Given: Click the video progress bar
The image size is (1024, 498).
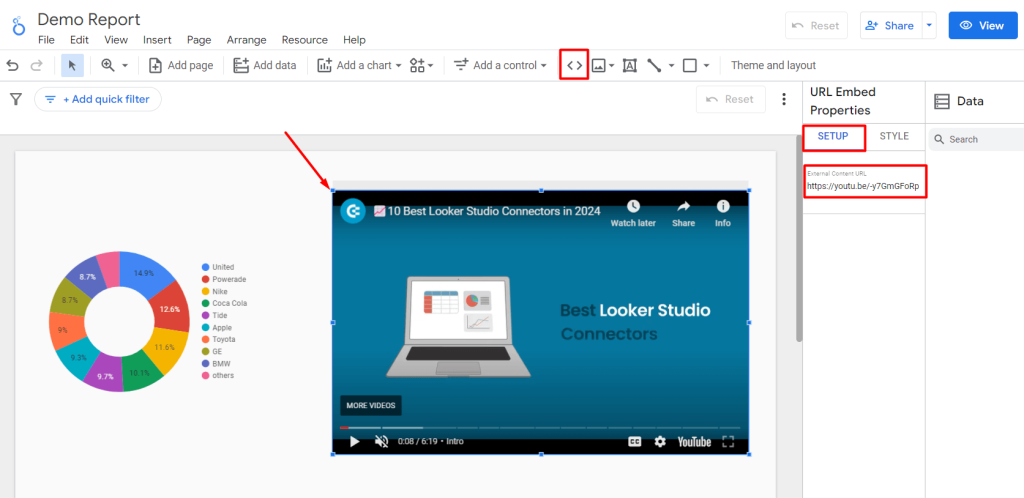Looking at the screenshot, I should tap(540, 428).
